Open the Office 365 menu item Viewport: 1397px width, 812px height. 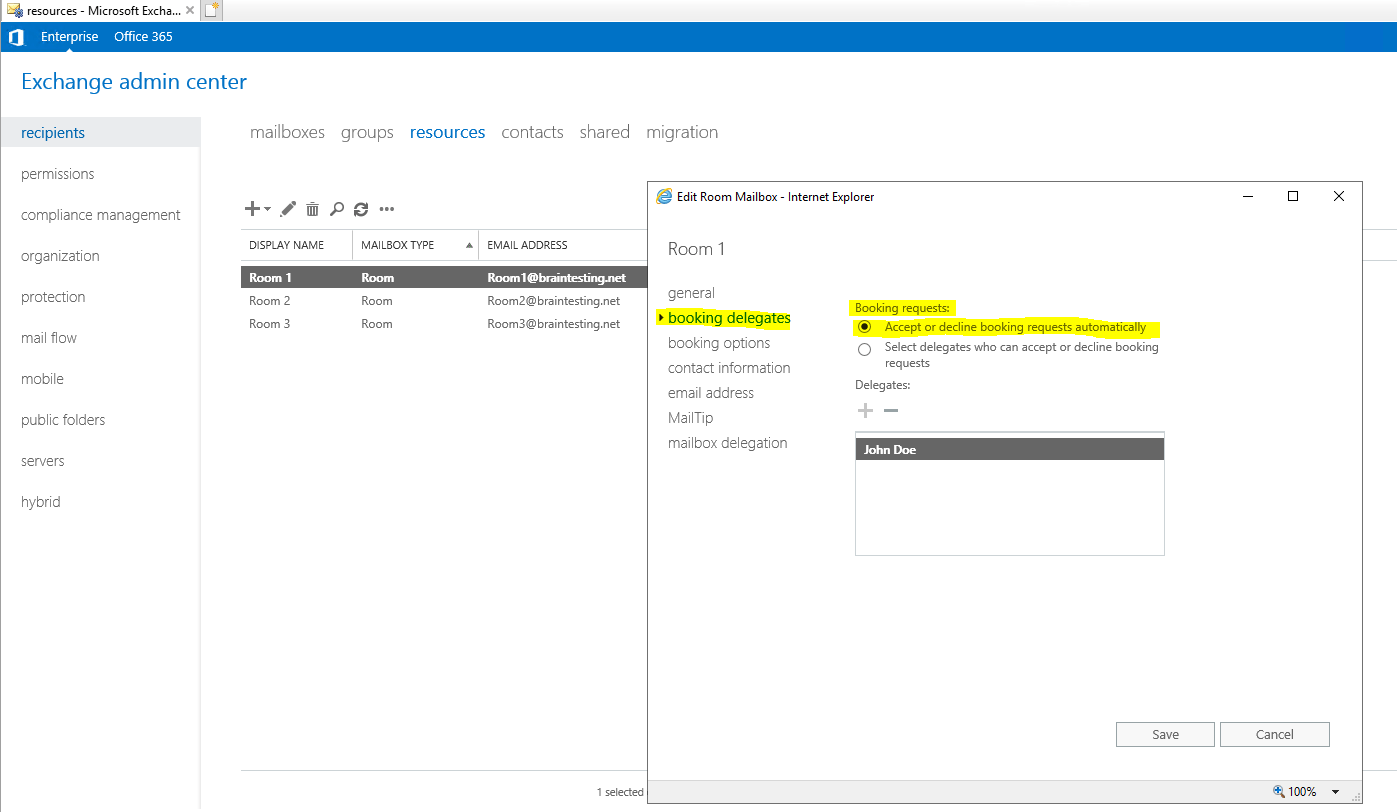pos(143,36)
